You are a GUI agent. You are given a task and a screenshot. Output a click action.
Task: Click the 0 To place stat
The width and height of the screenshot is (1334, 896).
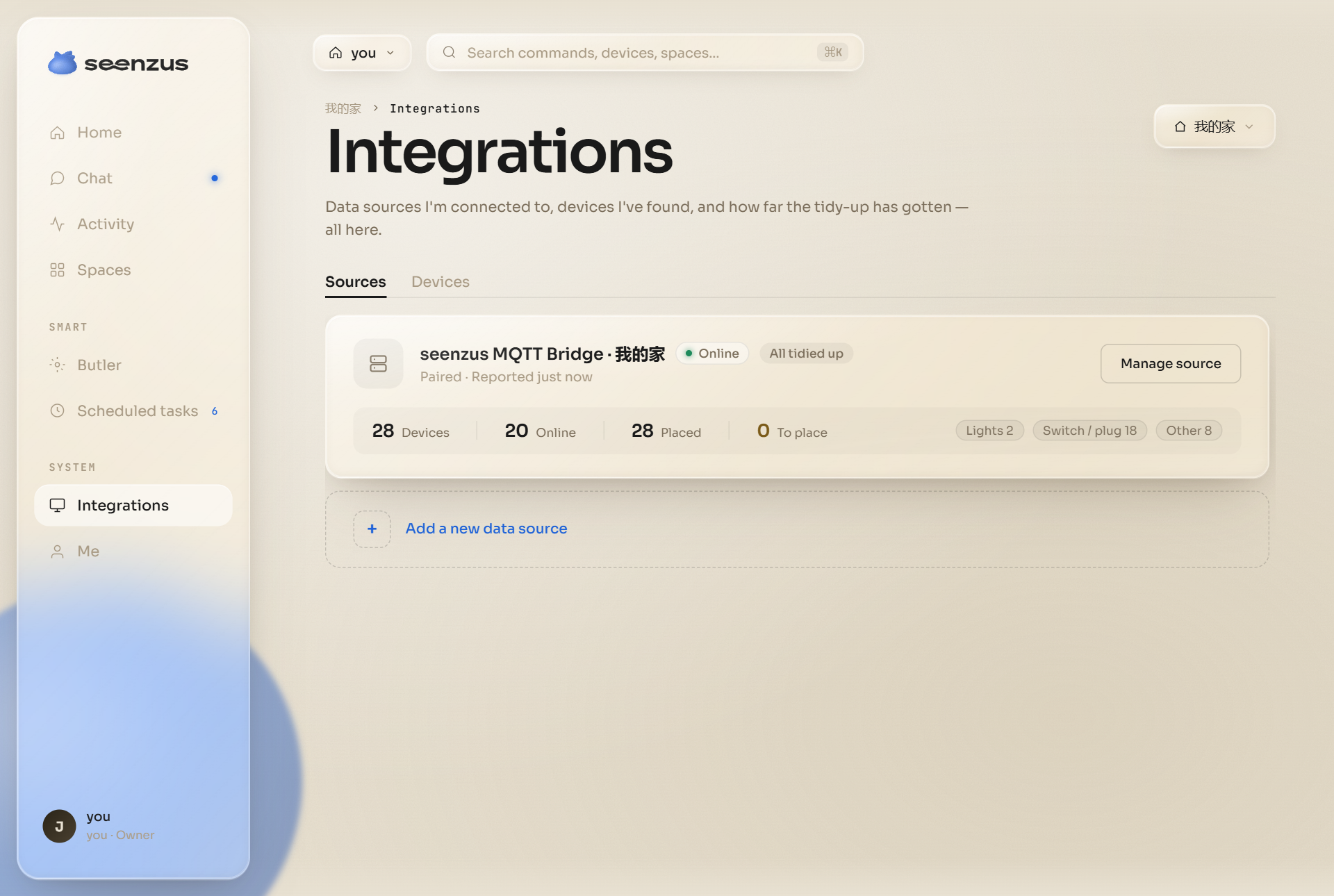[792, 431]
